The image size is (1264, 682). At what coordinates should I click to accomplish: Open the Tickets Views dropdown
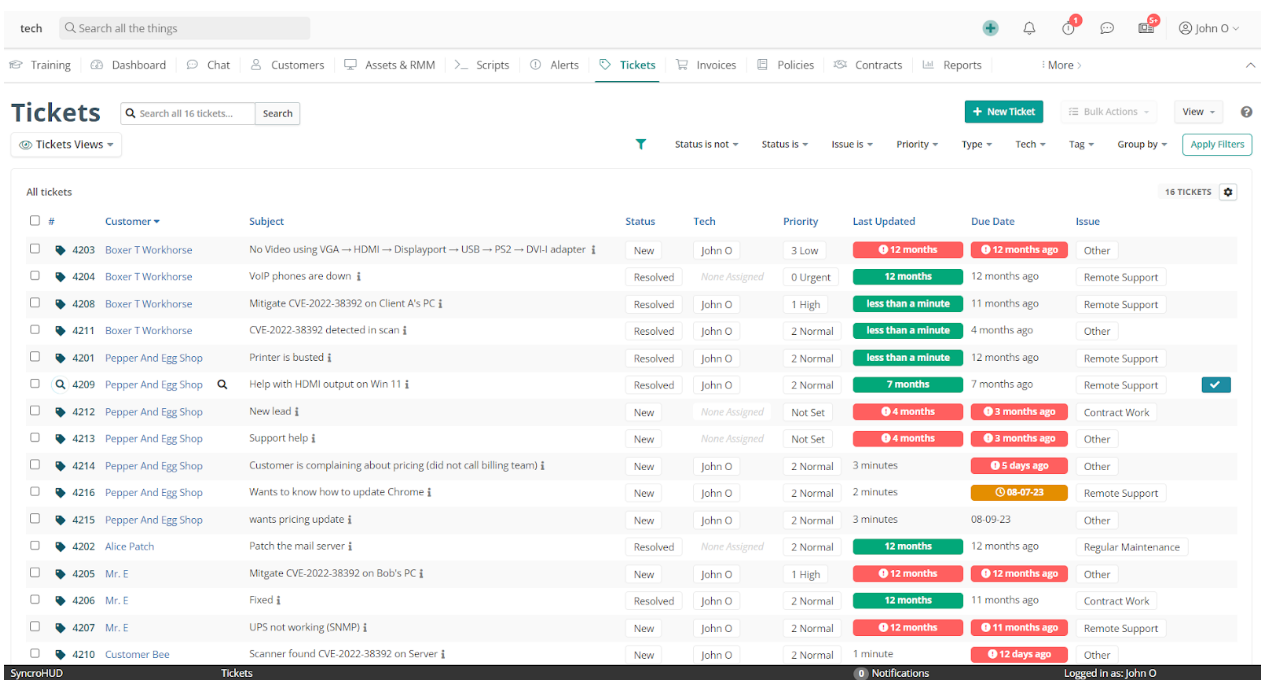tap(65, 144)
